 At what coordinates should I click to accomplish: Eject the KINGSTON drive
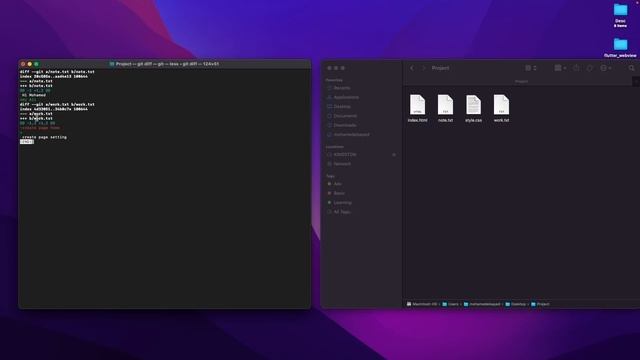(x=394, y=155)
